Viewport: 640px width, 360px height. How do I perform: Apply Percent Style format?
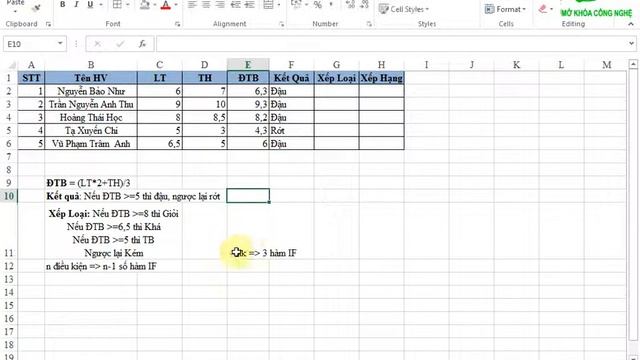point(318,4)
